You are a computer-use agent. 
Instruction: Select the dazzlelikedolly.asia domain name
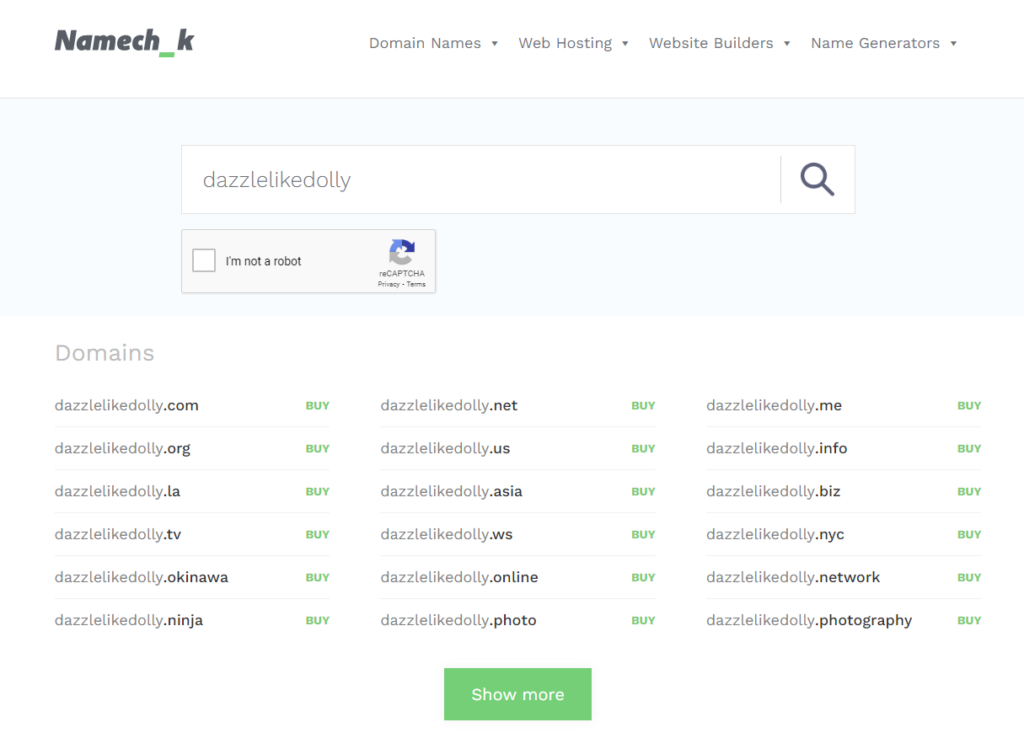(451, 492)
